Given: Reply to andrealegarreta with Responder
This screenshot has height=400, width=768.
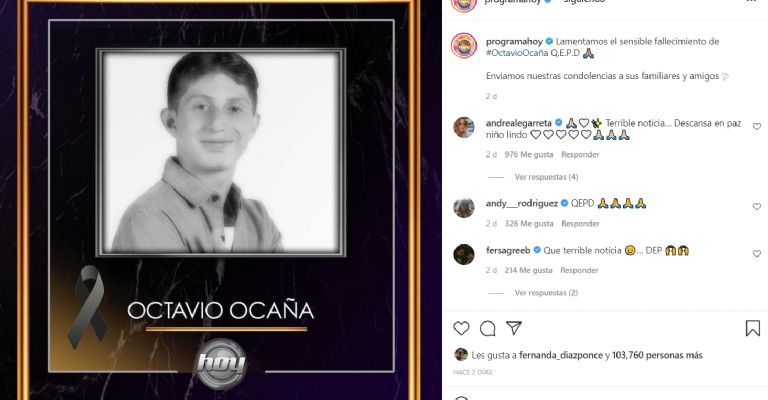Looking at the screenshot, I should pyautogui.click(x=580, y=154).
